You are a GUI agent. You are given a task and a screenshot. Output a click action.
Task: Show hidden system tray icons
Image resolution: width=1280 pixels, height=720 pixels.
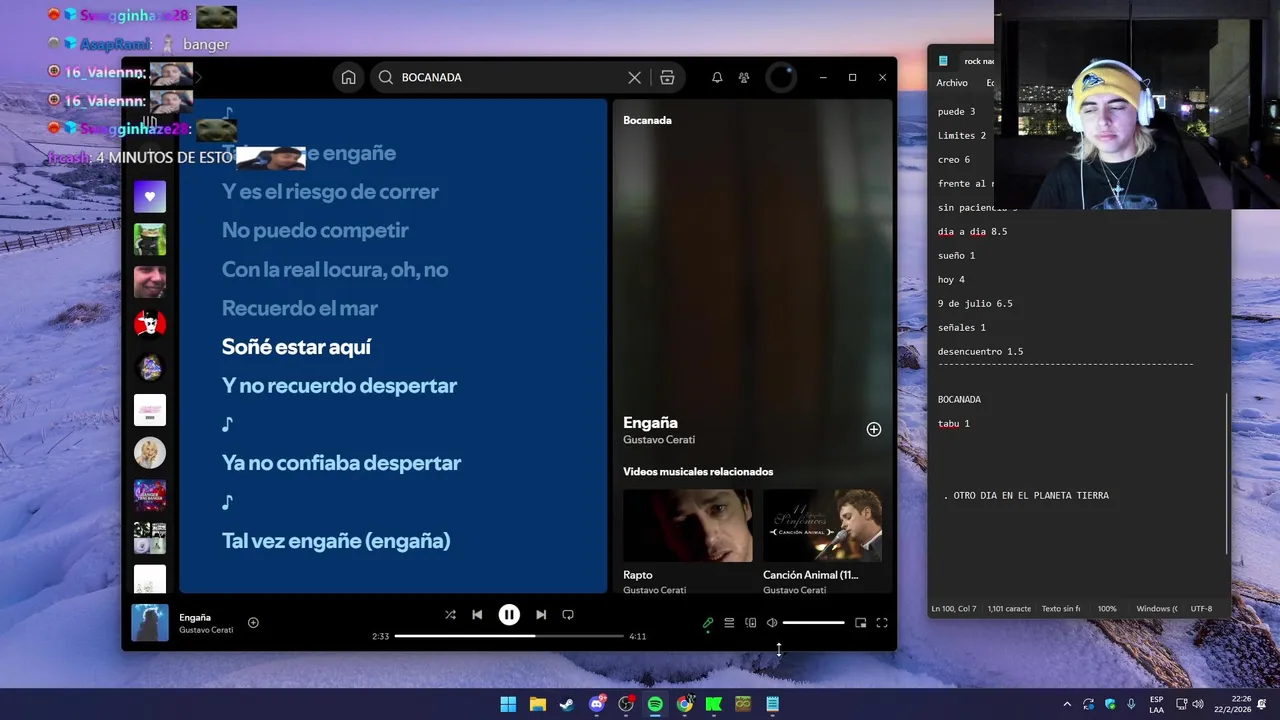(1067, 704)
